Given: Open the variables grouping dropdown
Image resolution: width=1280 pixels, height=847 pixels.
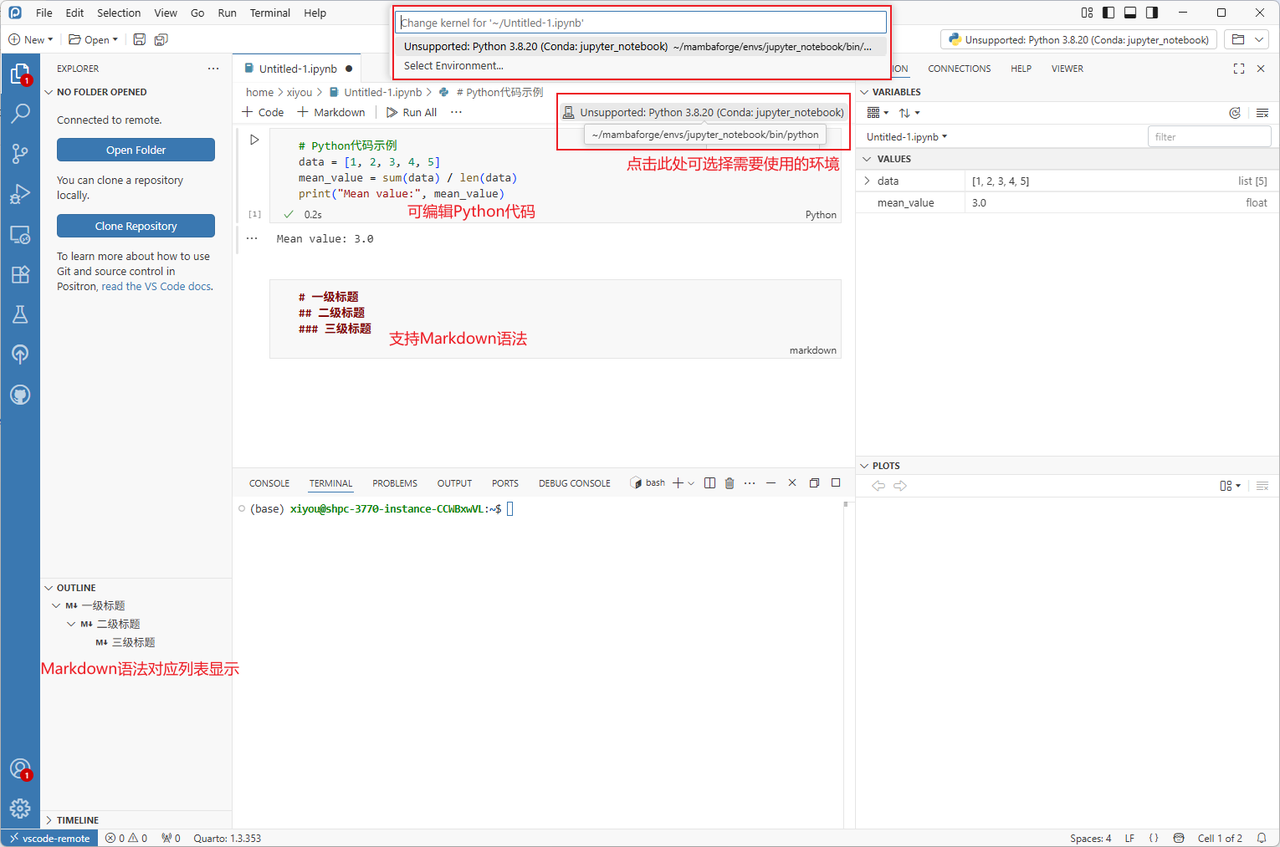Looking at the screenshot, I should click(x=878, y=113).
